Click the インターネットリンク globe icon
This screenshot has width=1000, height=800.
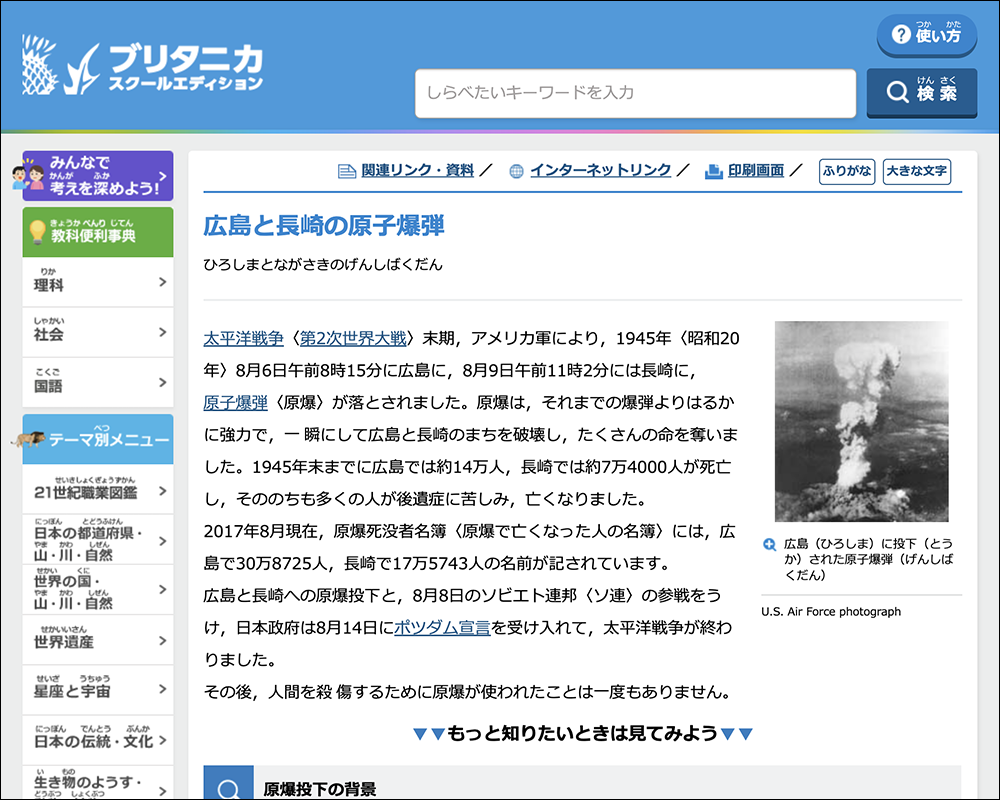click(517, 171)
